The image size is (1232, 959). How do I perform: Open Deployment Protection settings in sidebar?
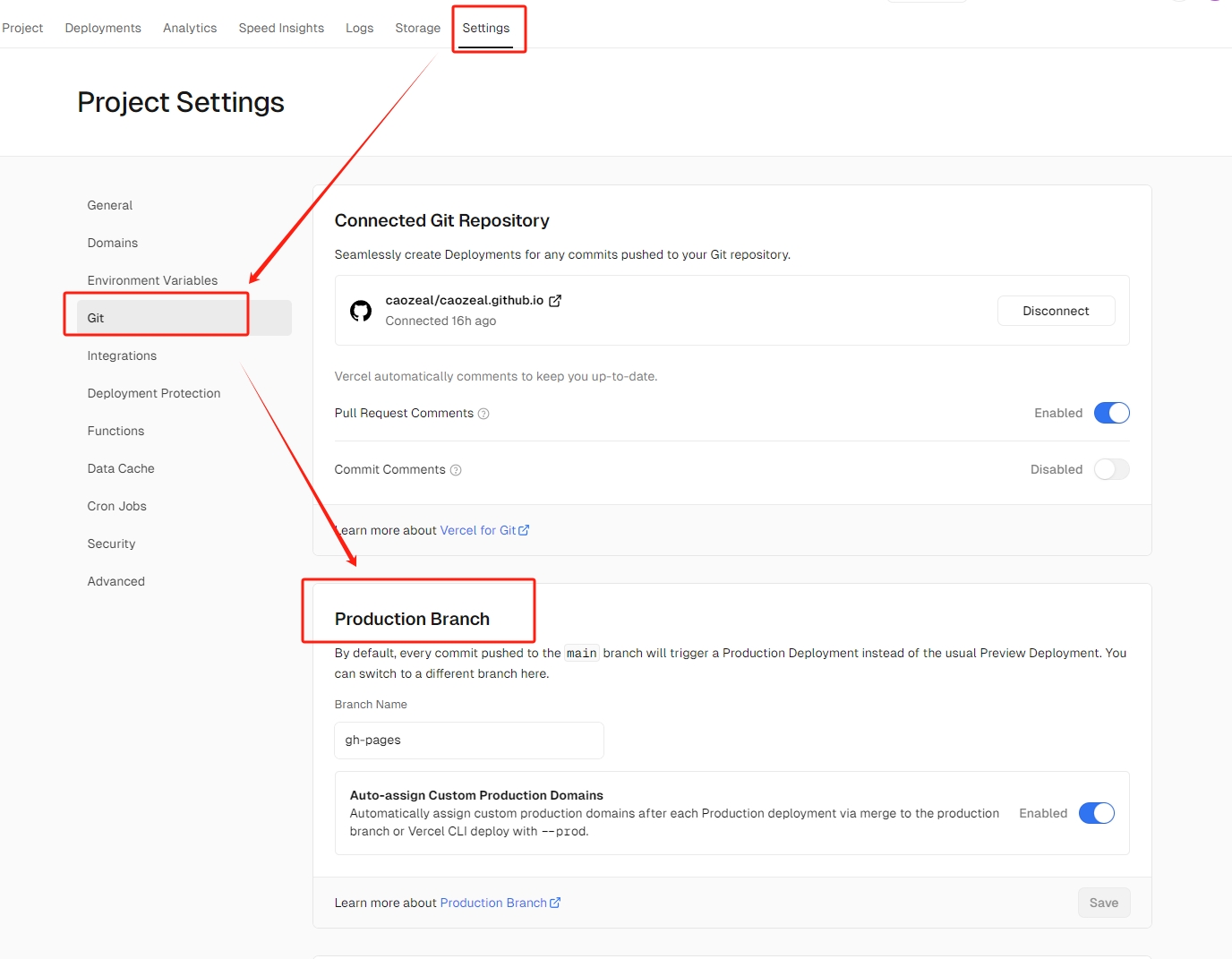(x=154, y=393)
